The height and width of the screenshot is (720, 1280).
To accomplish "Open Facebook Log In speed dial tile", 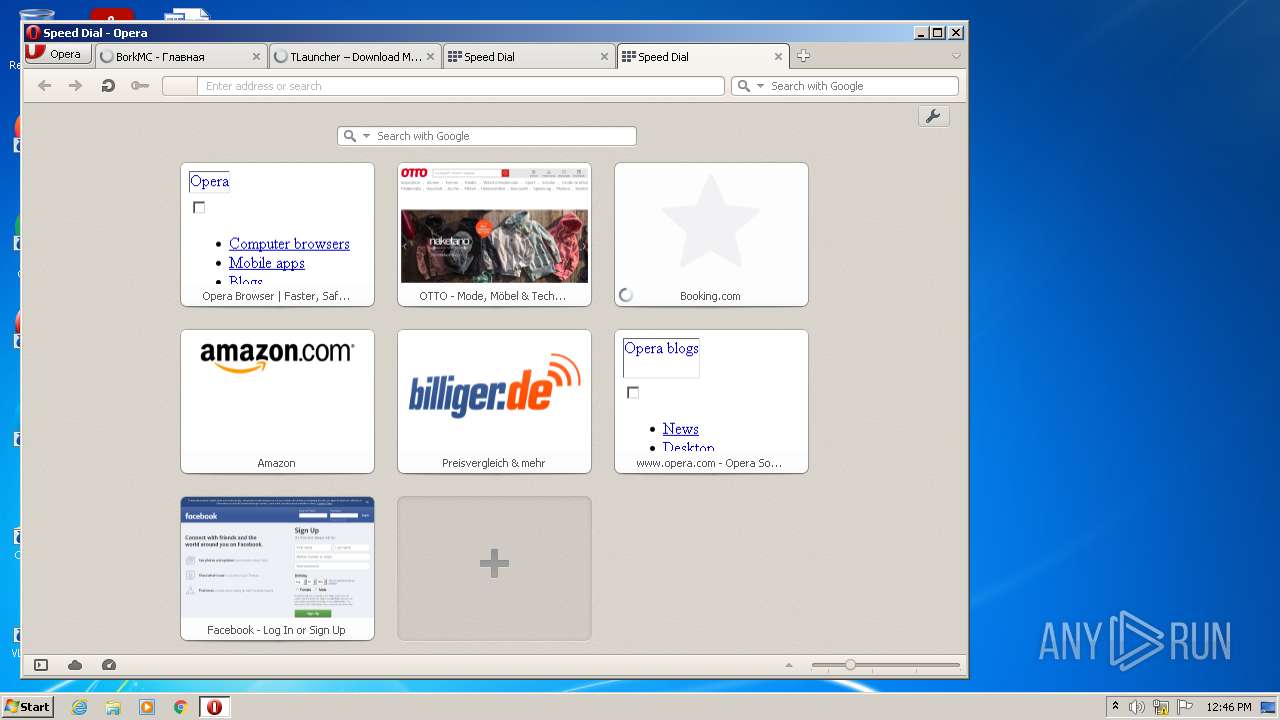I will click(277, 568).
